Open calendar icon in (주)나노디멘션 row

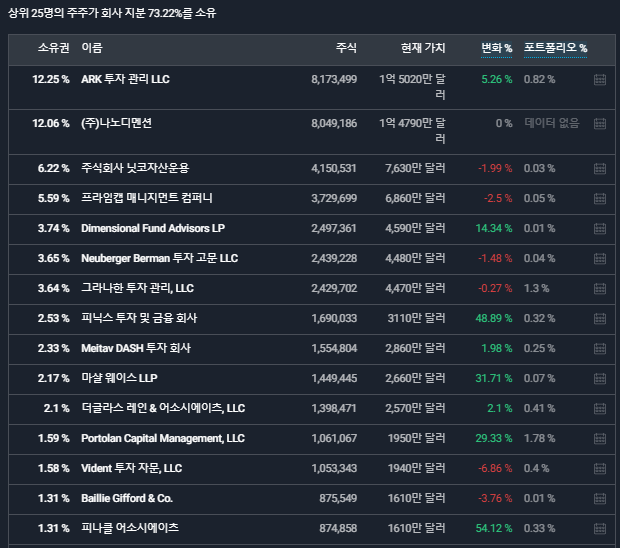[x=600, y=123]
